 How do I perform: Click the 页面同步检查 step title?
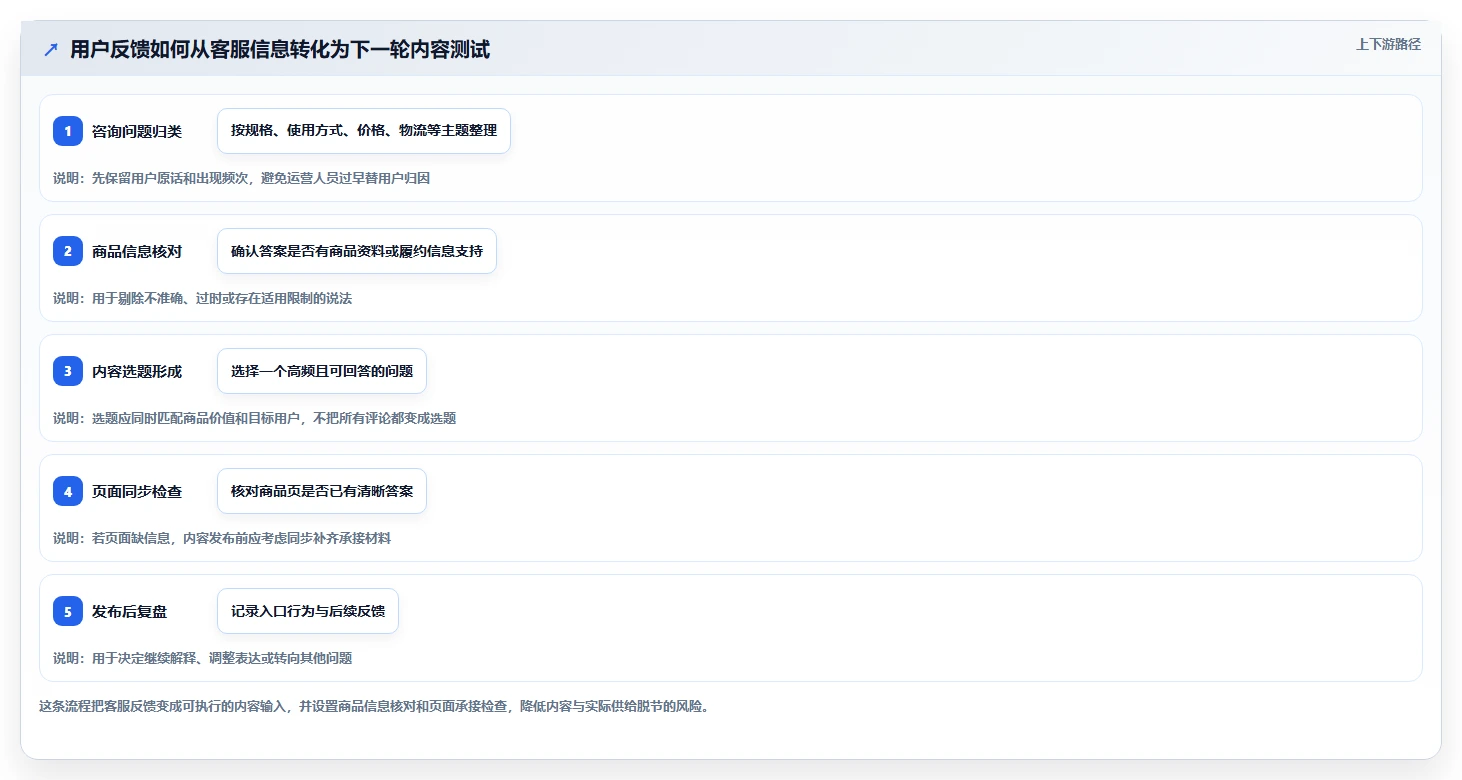coord(137,491)
